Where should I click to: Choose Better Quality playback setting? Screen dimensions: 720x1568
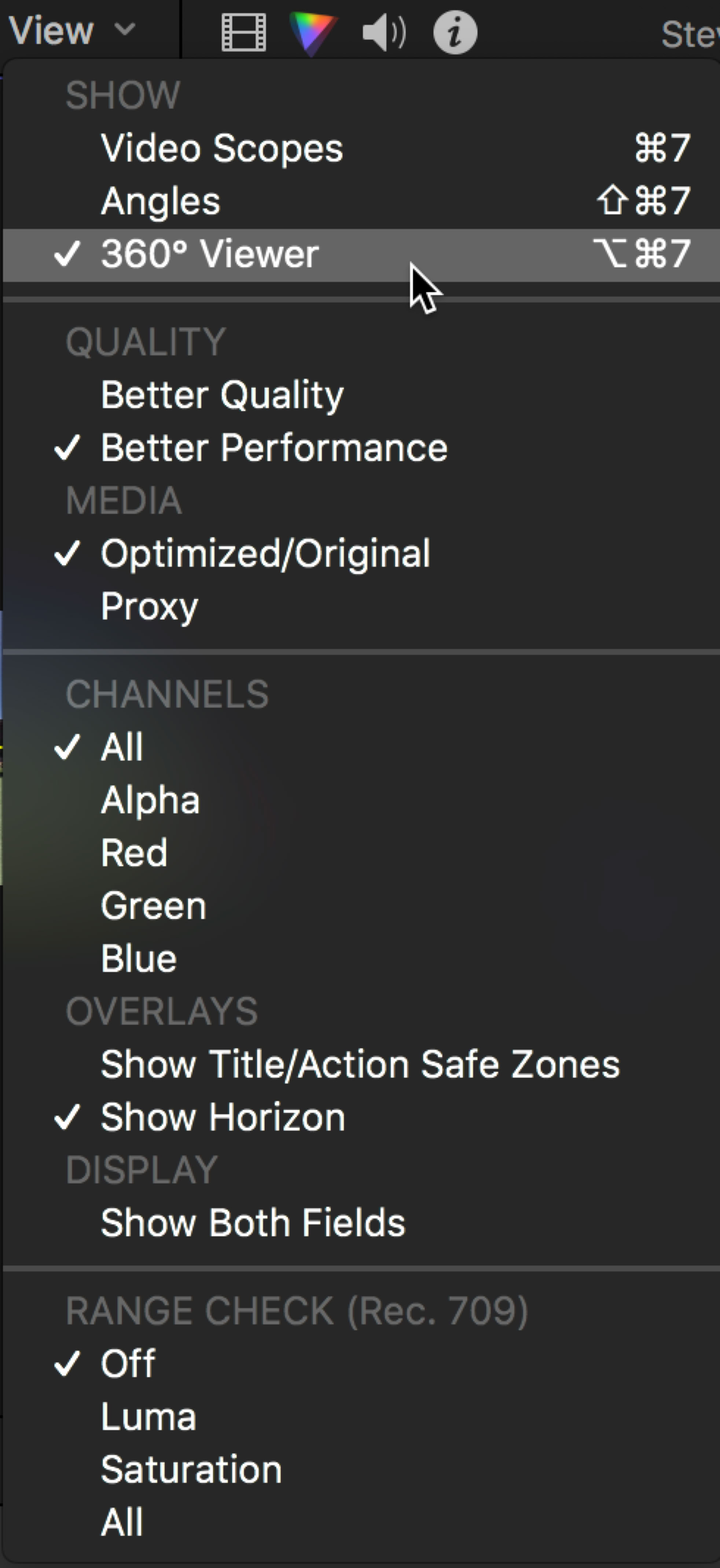(222, 395)
